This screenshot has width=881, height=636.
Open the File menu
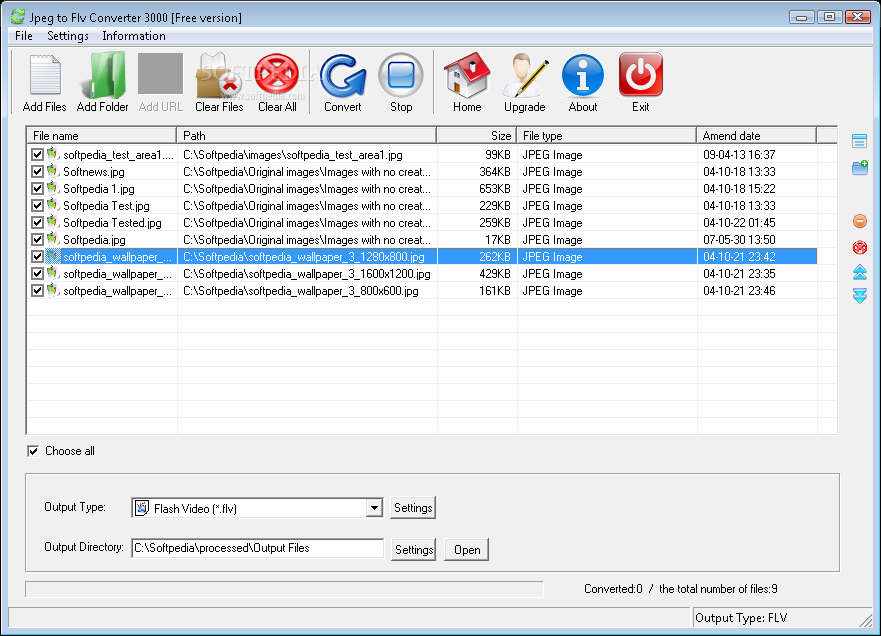point(24,36)
